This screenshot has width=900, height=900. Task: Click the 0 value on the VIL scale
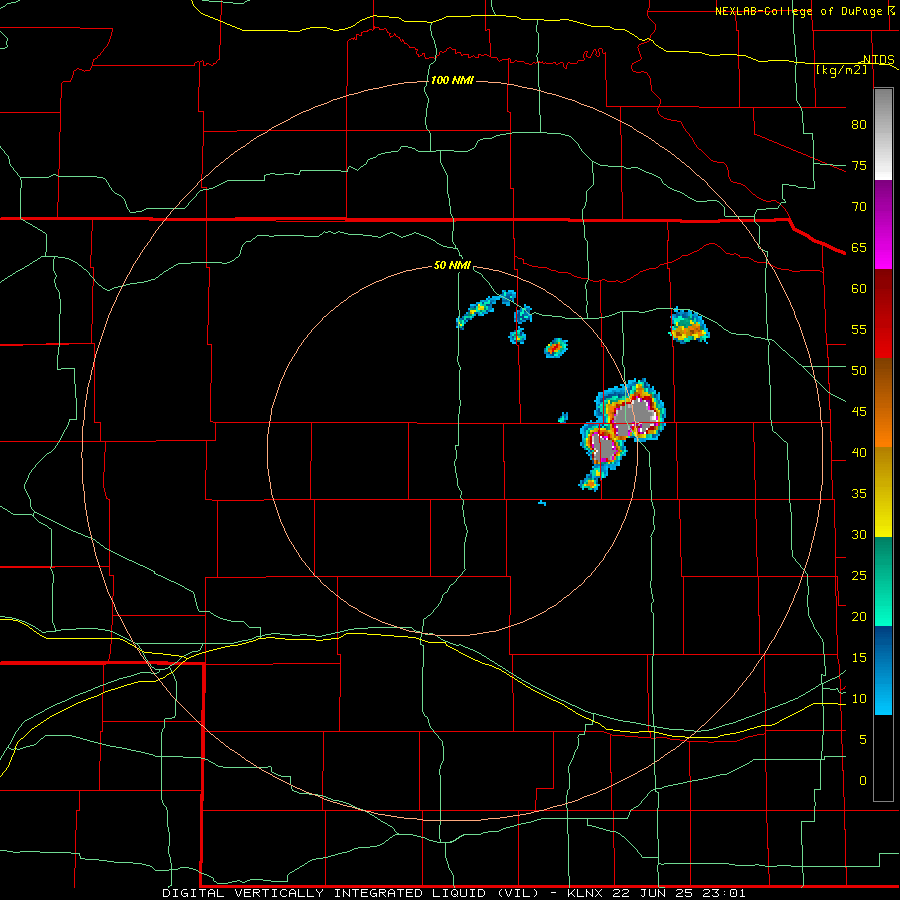[x=863, y=781]
